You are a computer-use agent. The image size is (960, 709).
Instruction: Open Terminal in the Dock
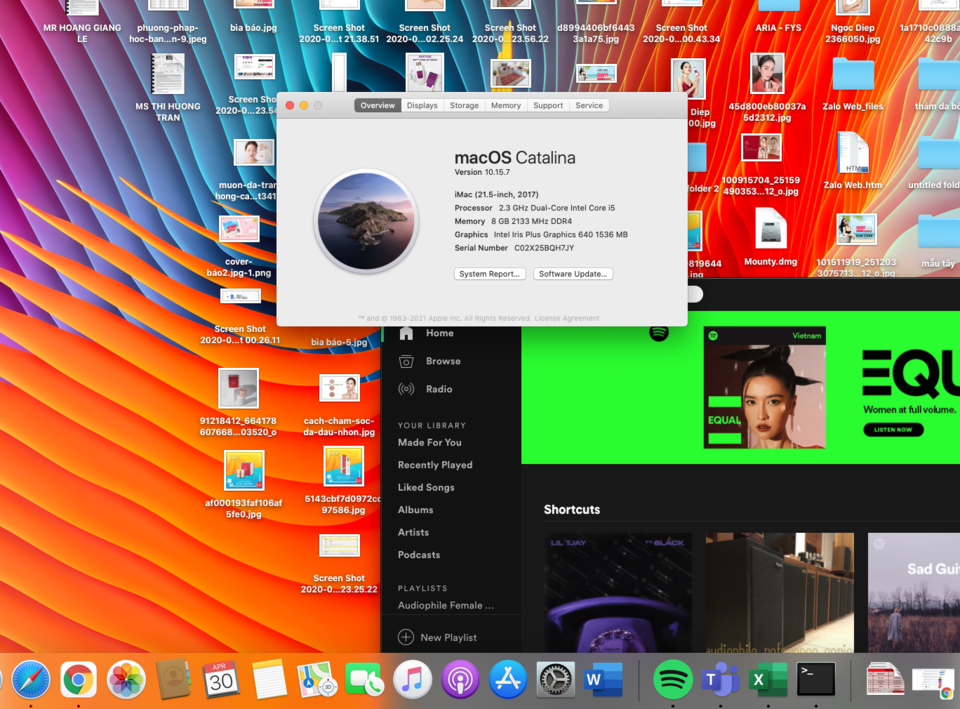click(816, 680)
